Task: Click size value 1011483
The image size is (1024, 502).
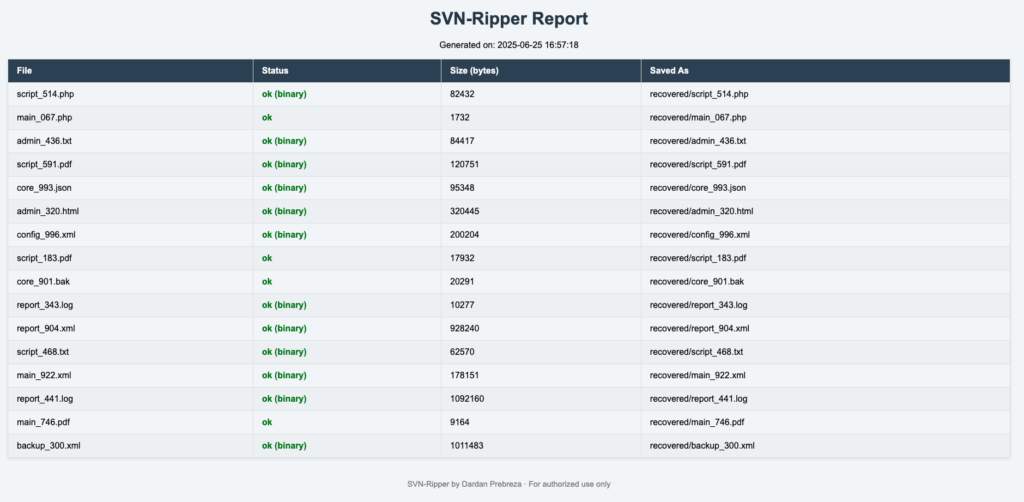Action: (467, 446)
